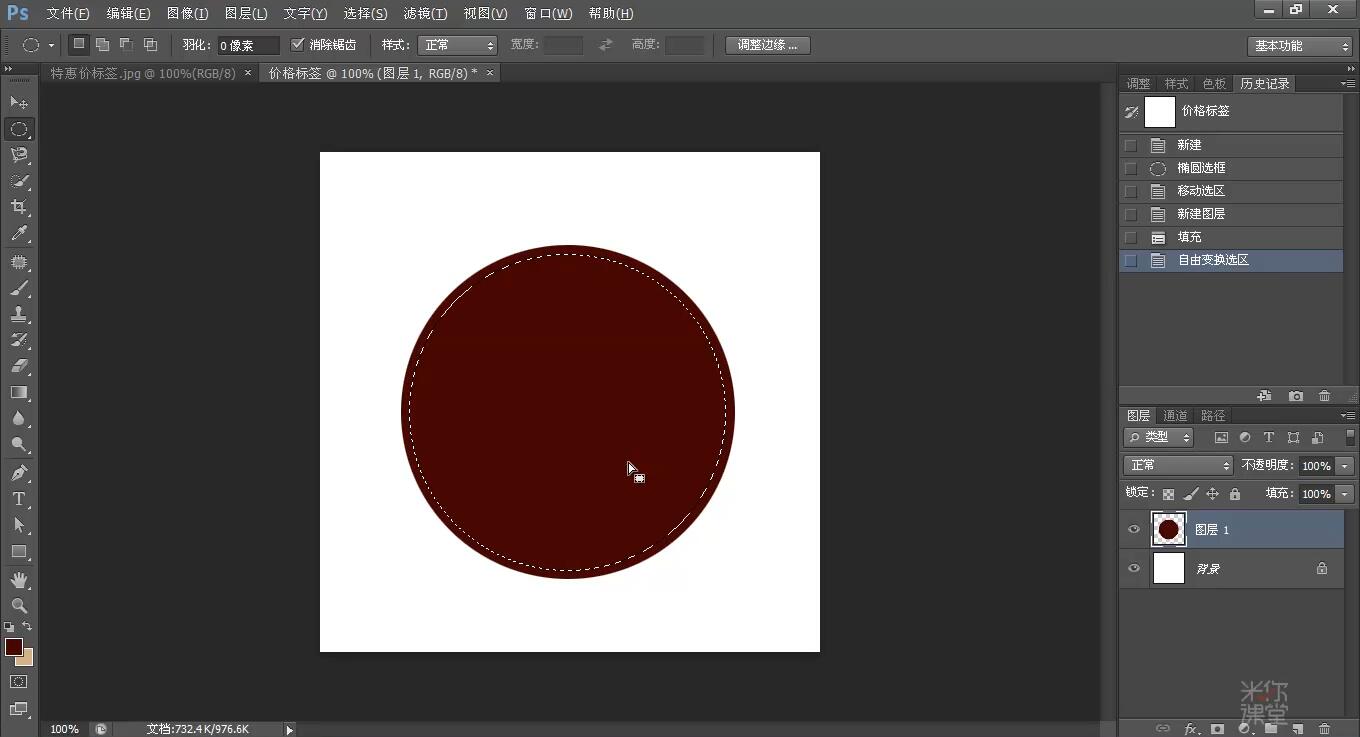Viewport: 1360px width, 737px height.
Task: Uncheck the 消除锯齿 checkbox
Action: click(297, 44)
